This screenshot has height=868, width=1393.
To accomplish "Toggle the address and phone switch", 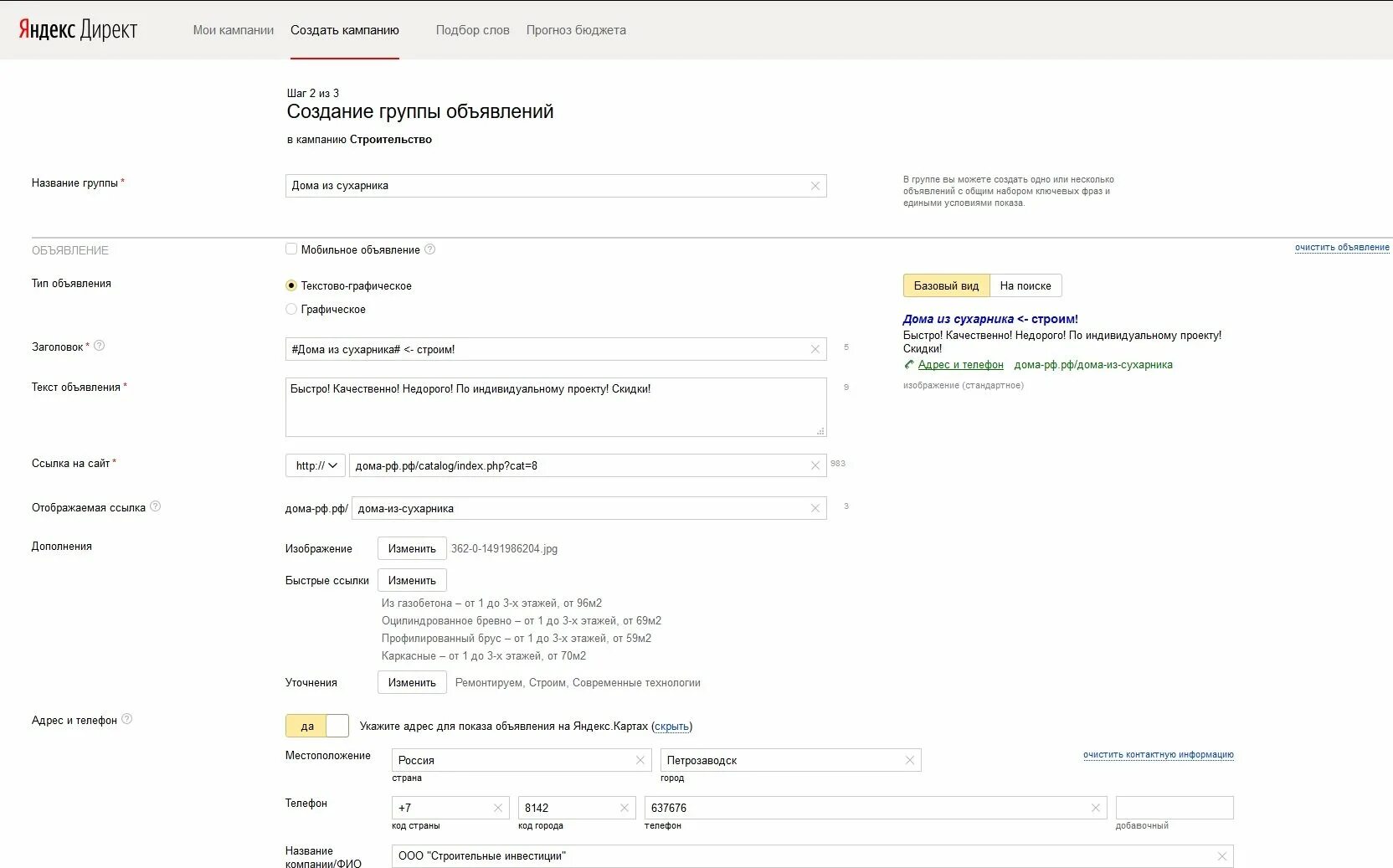I will click(x=317, y=726).
